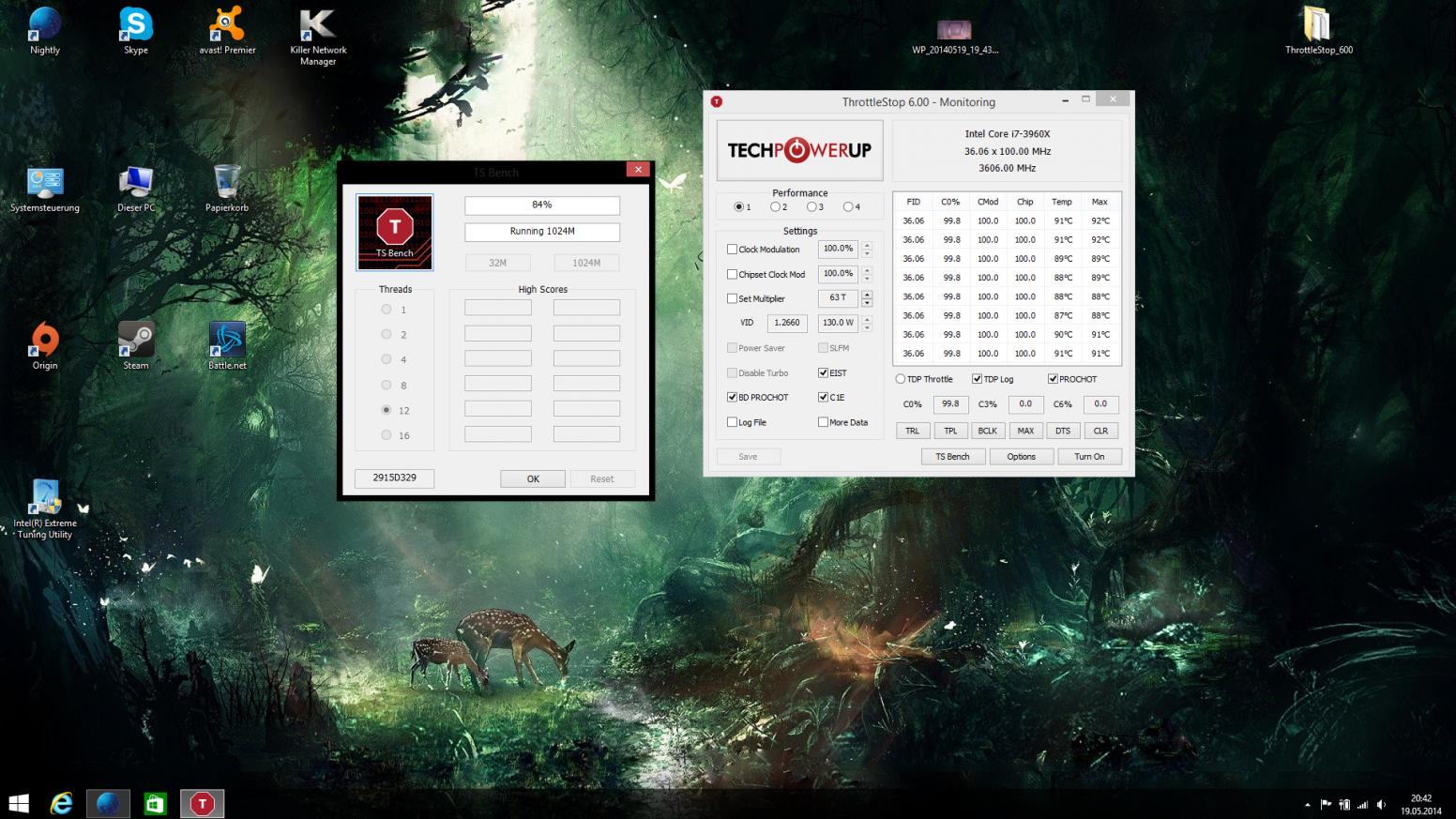Enable the Clock Modulation checkbox
This screenshot has width=1456, height=819.
(x=732, y=250)
